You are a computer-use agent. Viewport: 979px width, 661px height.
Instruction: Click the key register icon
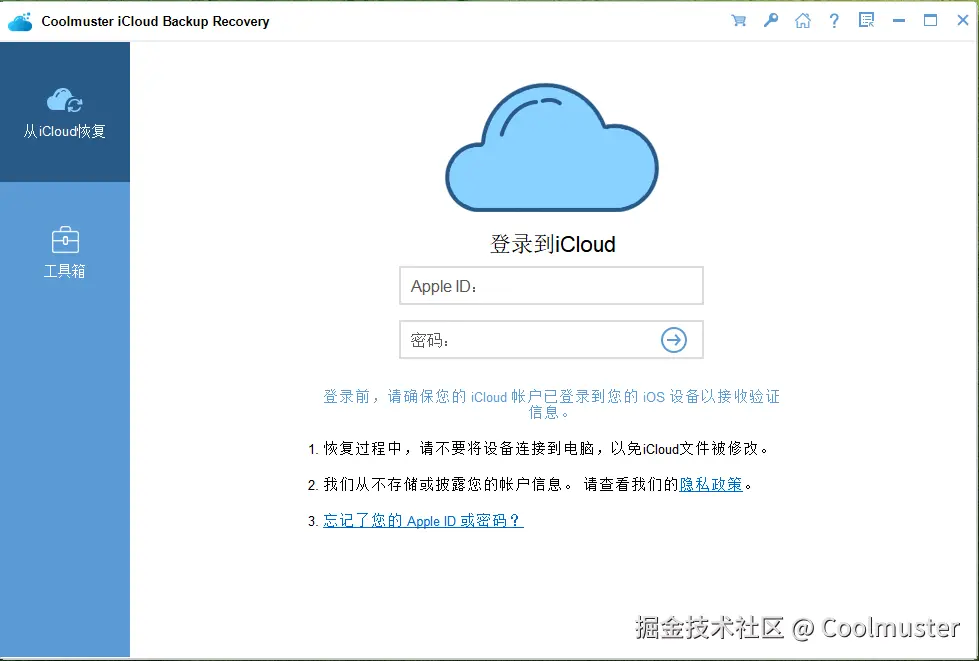click(770, 21)
